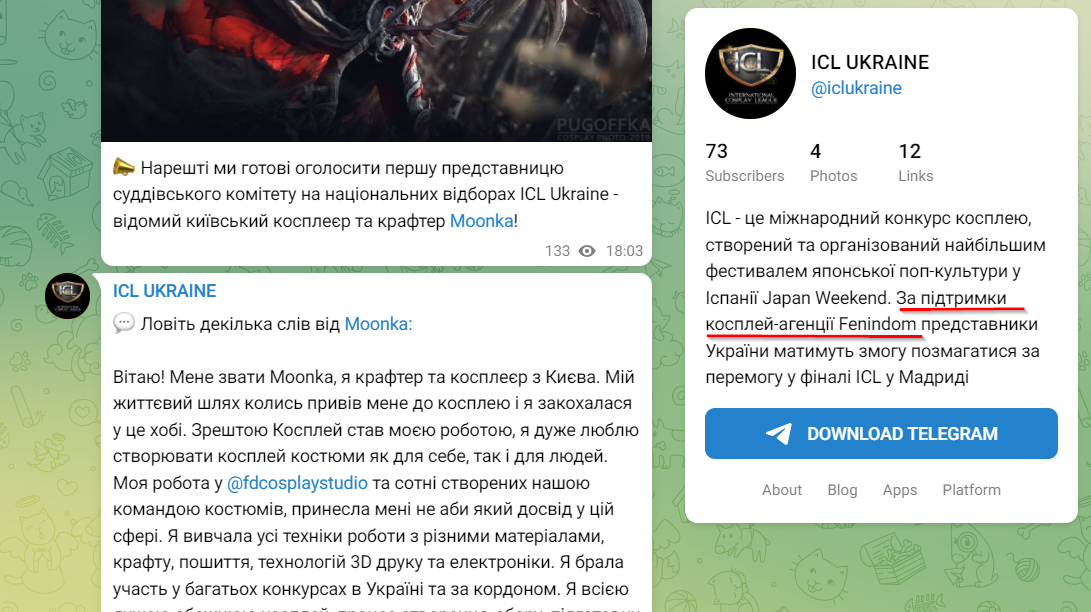The image size is (1091, 612).
Task: Click the ICL UKRAINE message author name
Action: [x=165, y=291]
